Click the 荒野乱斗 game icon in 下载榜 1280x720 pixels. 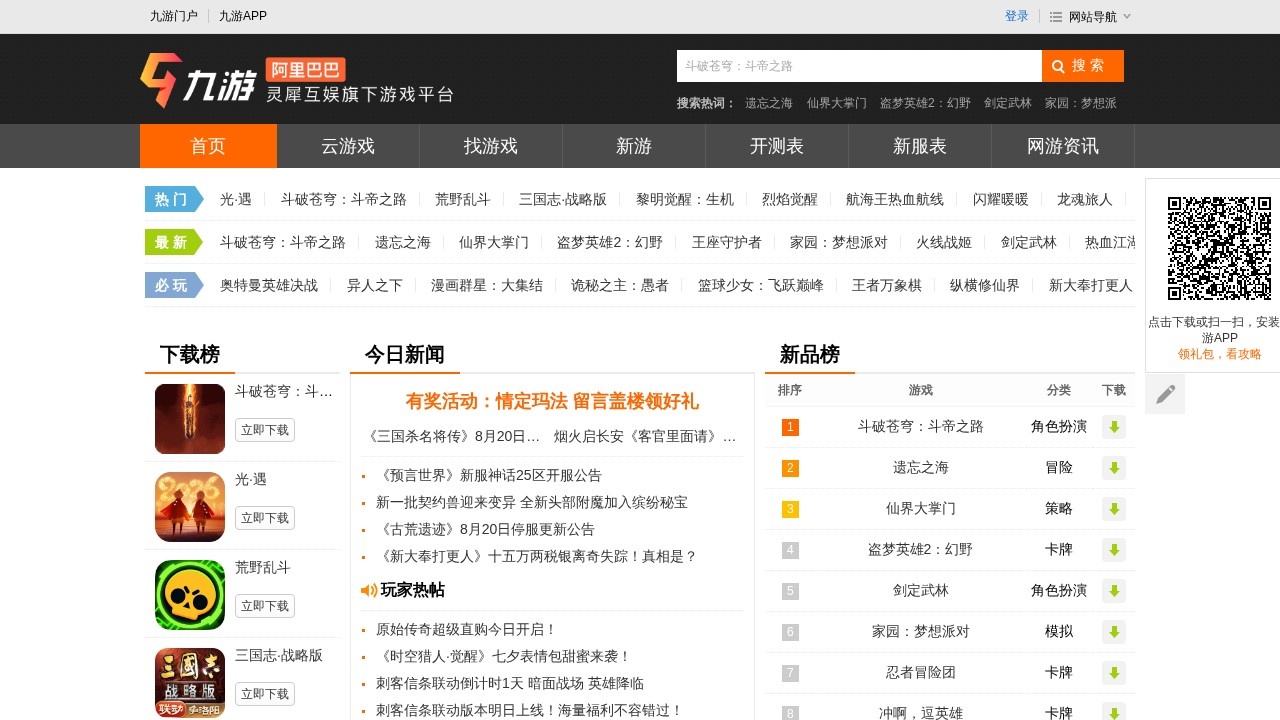click(190, 595)
